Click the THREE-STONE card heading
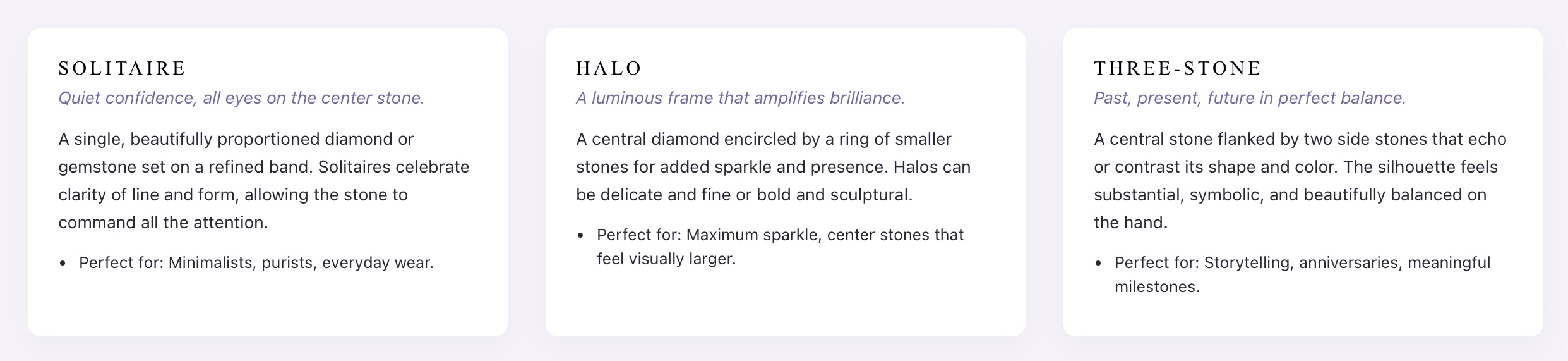The height and width of the screenshot is (361, 1568). (1178, 68)
